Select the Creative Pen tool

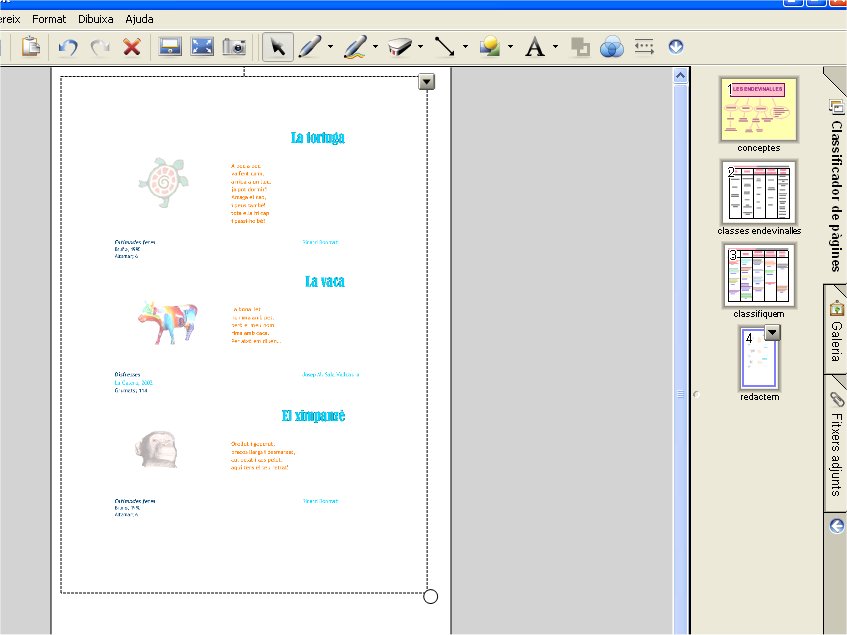[x=355, y=47]
